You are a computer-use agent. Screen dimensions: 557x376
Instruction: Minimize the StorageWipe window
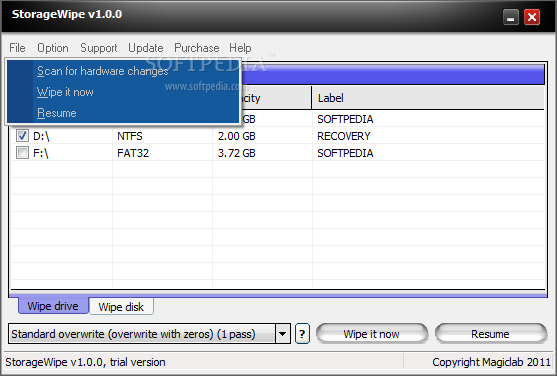tap(511, 17)
